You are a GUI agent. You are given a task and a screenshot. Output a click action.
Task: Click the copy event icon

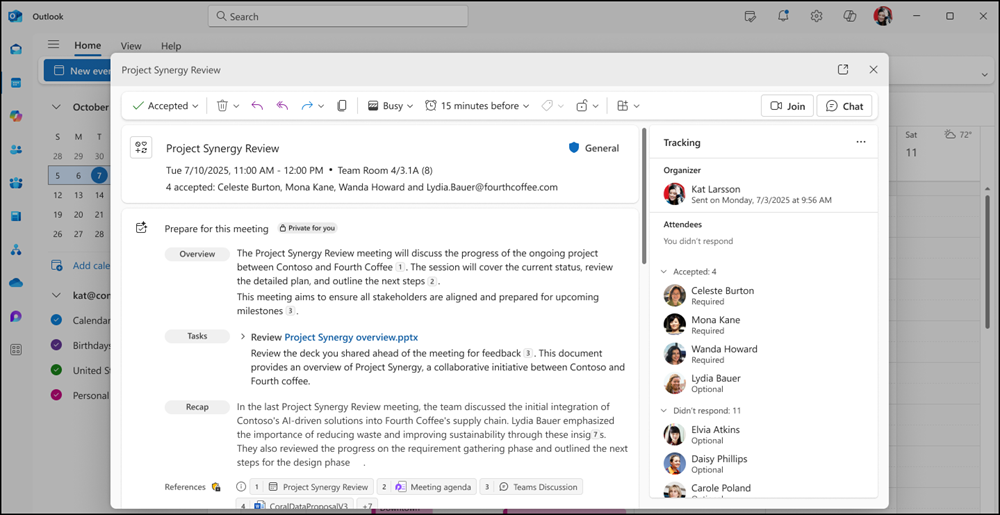click(342, 106)
